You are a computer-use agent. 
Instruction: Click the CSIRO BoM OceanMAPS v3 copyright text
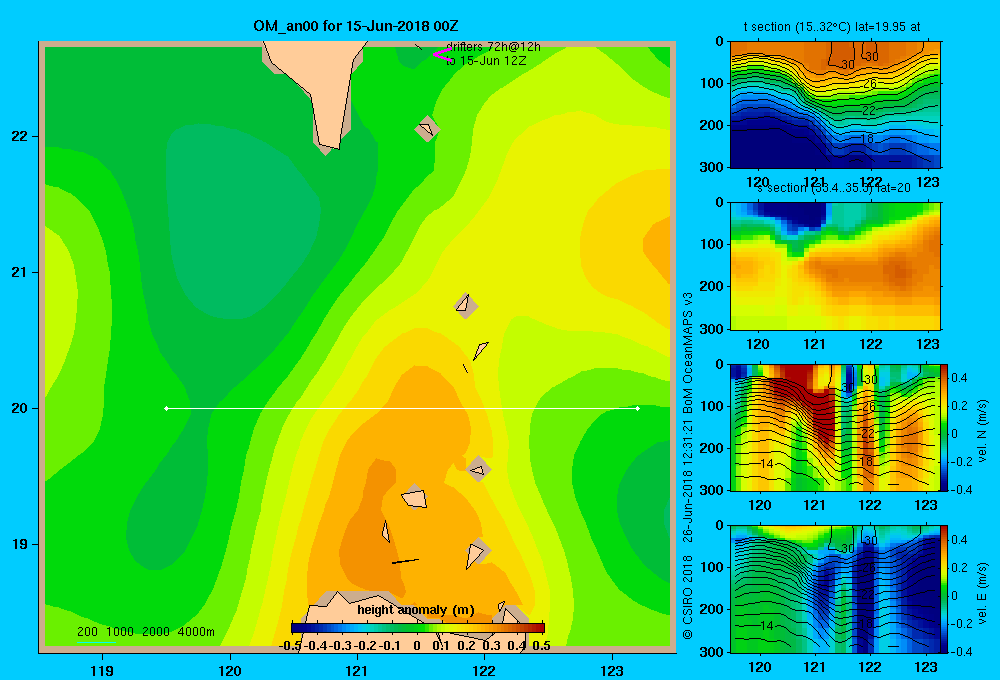click(688, 466)
